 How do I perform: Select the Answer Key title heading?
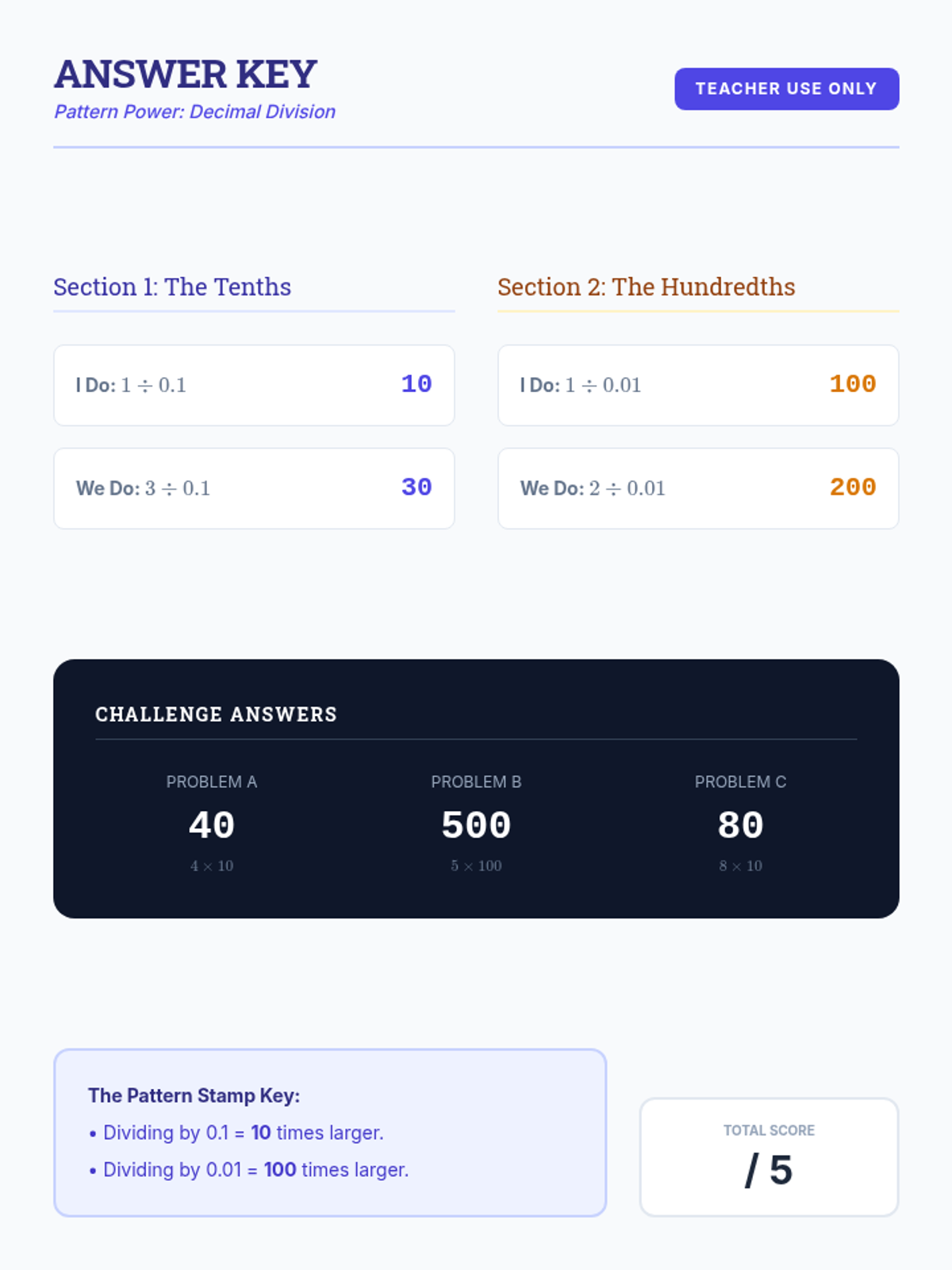tap(186, 75)
